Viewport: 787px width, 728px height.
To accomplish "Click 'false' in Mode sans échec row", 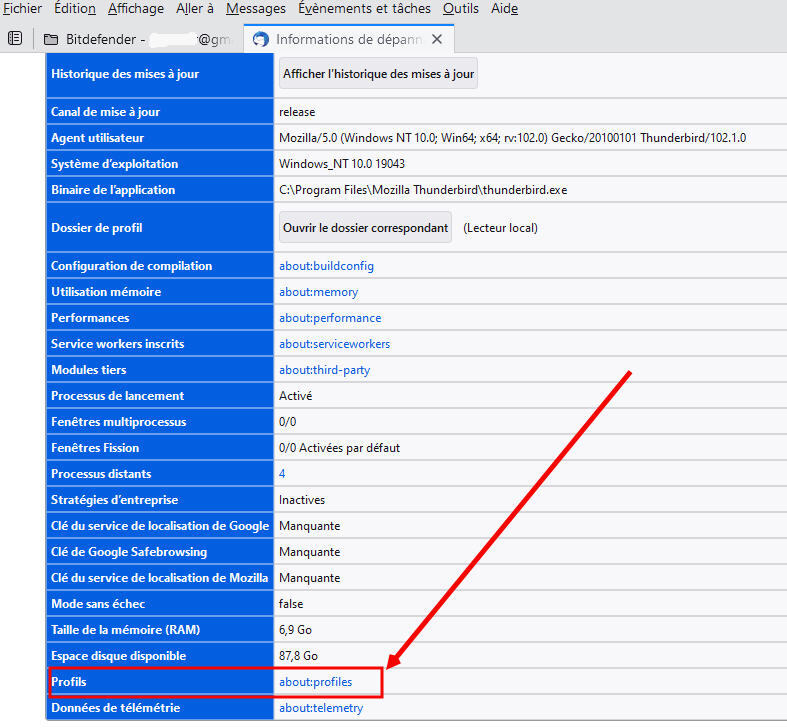I will [291, 604].
